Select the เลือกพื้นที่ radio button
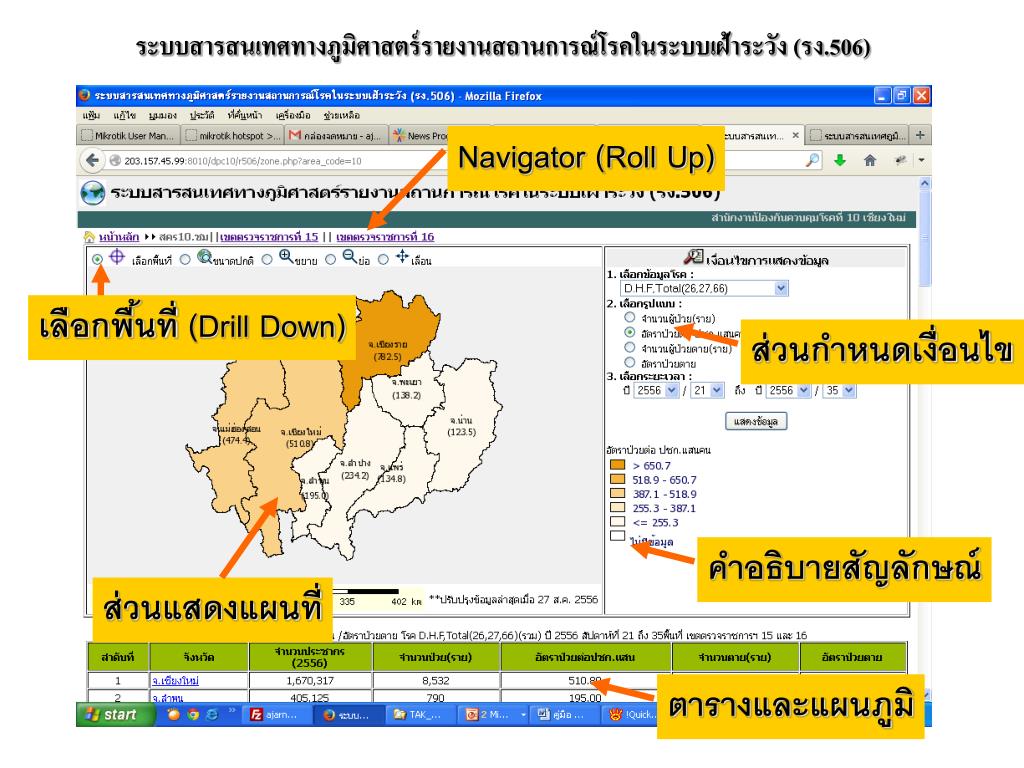Viewport: 1024px width, 768px height. [97, 259]
